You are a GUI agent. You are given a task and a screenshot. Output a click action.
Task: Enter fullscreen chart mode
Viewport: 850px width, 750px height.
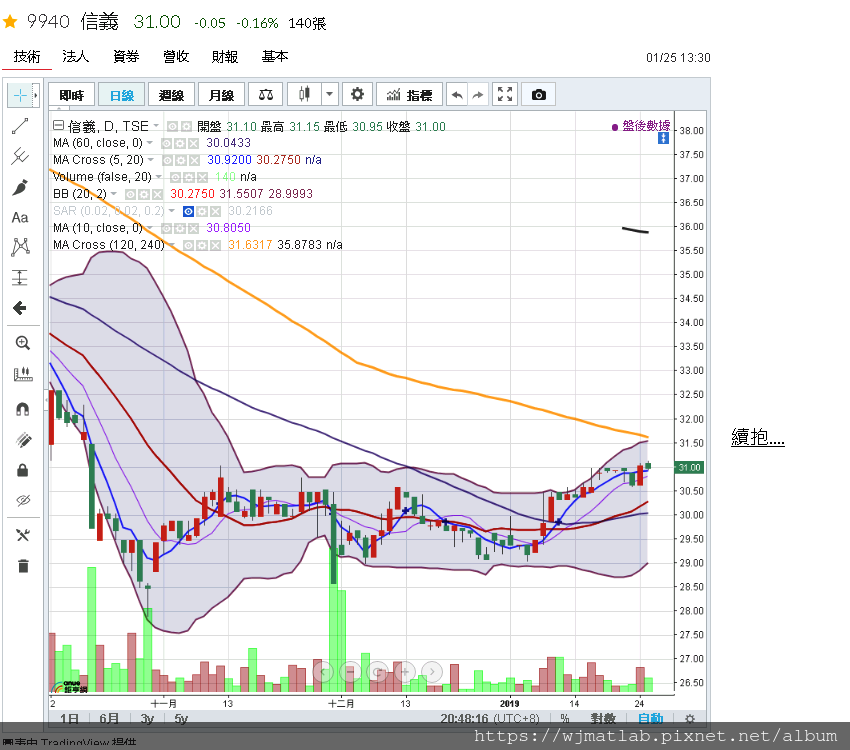pyautogui.click(x=505, y=95)
